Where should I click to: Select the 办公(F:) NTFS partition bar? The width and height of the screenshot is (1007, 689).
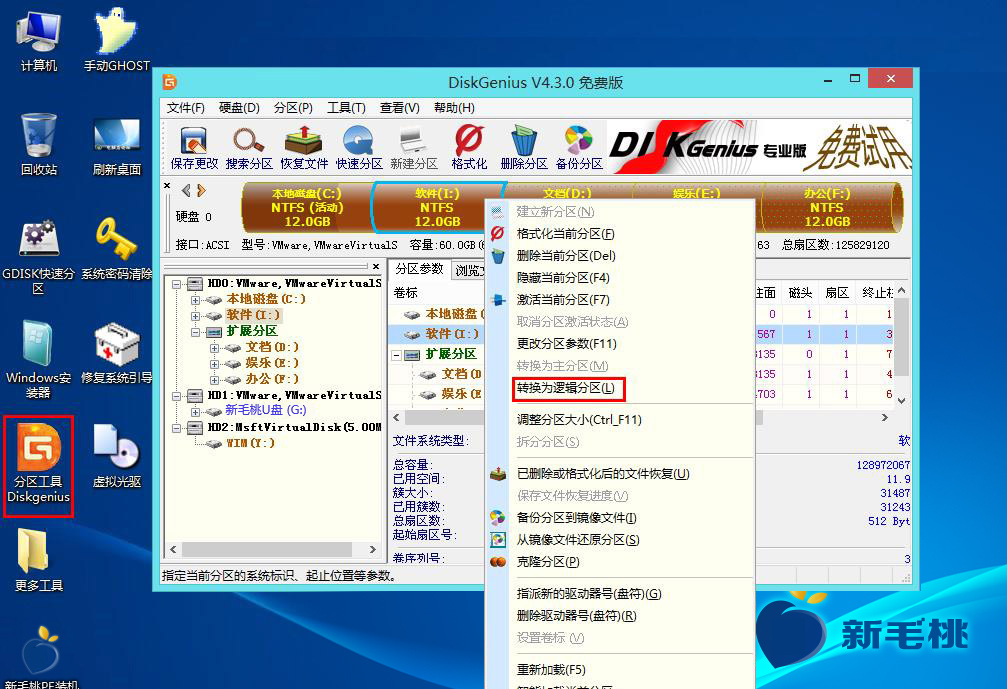pos(830,207)
